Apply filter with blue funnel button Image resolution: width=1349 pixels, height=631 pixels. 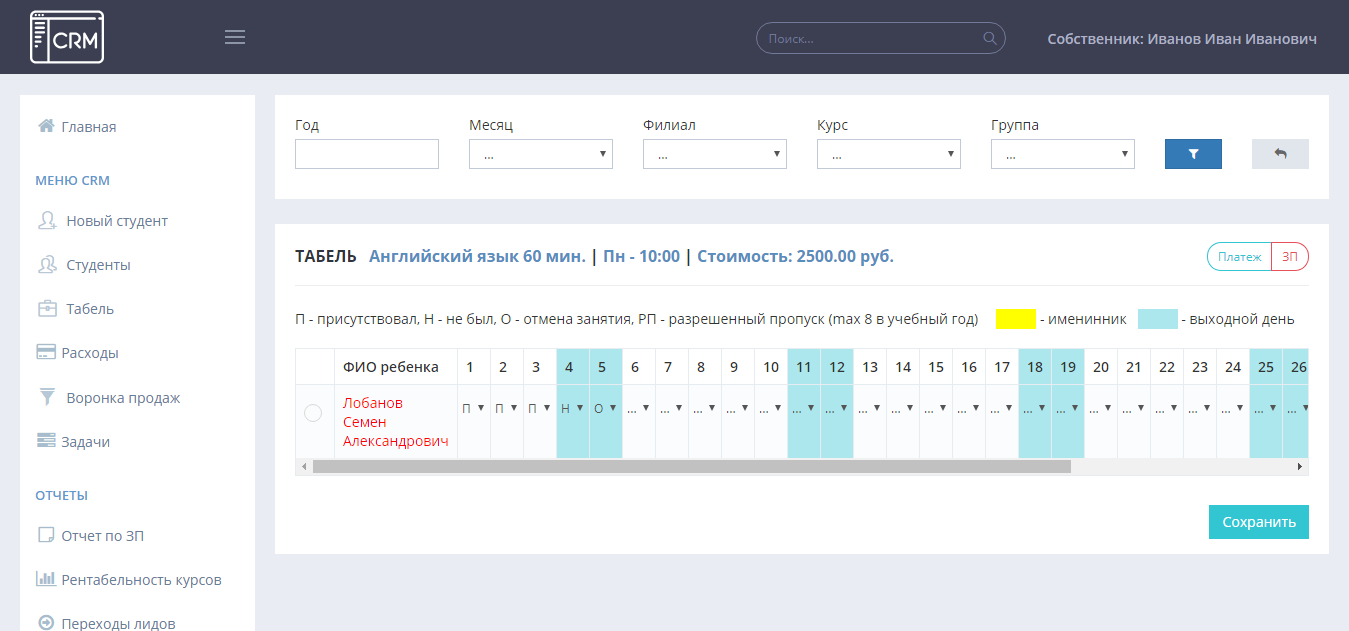pos(1193,154)
